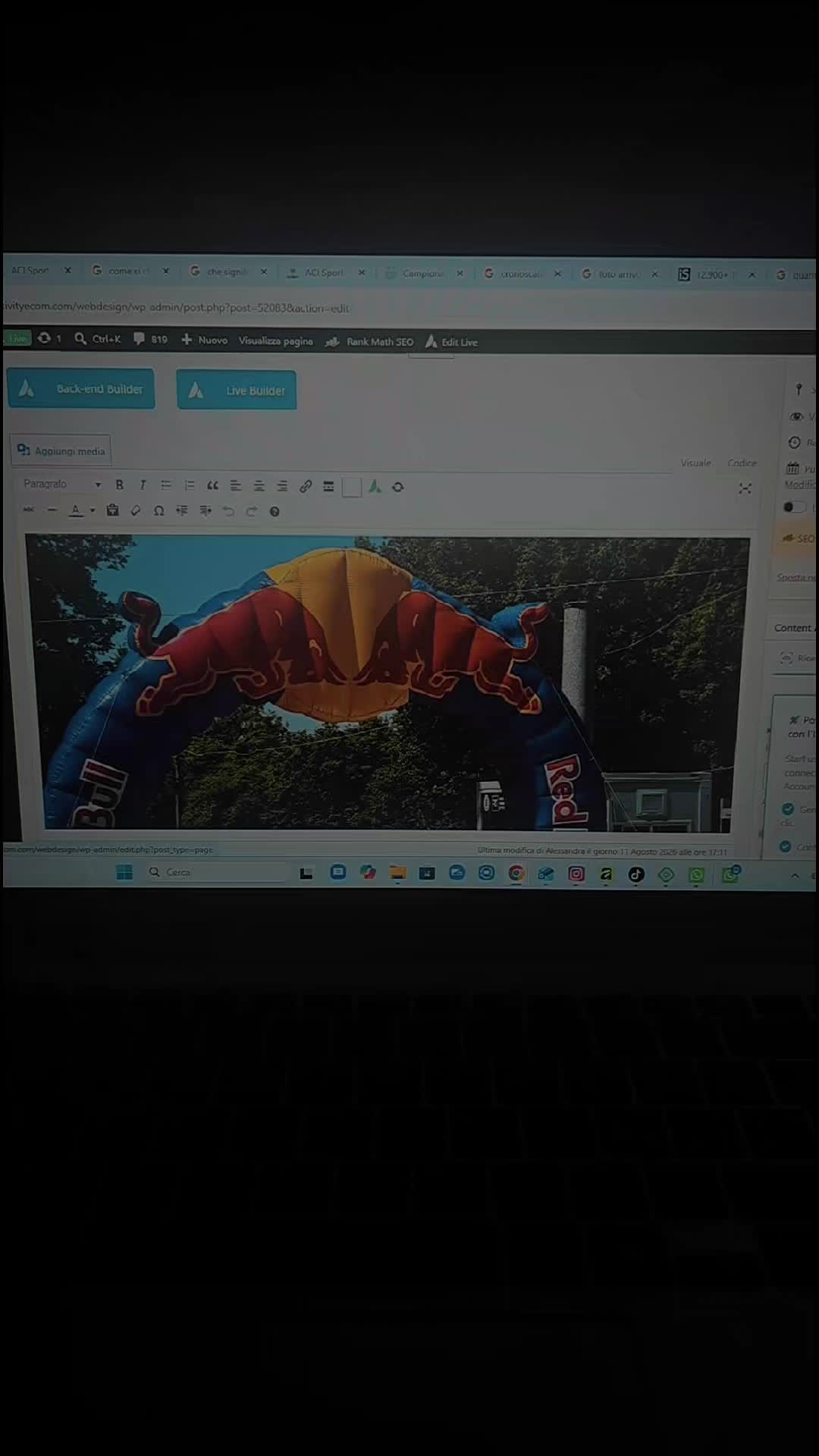819x1456 pixels.
Task: Open the Paragrafo format dropdown
Action: tap(61, 484)
